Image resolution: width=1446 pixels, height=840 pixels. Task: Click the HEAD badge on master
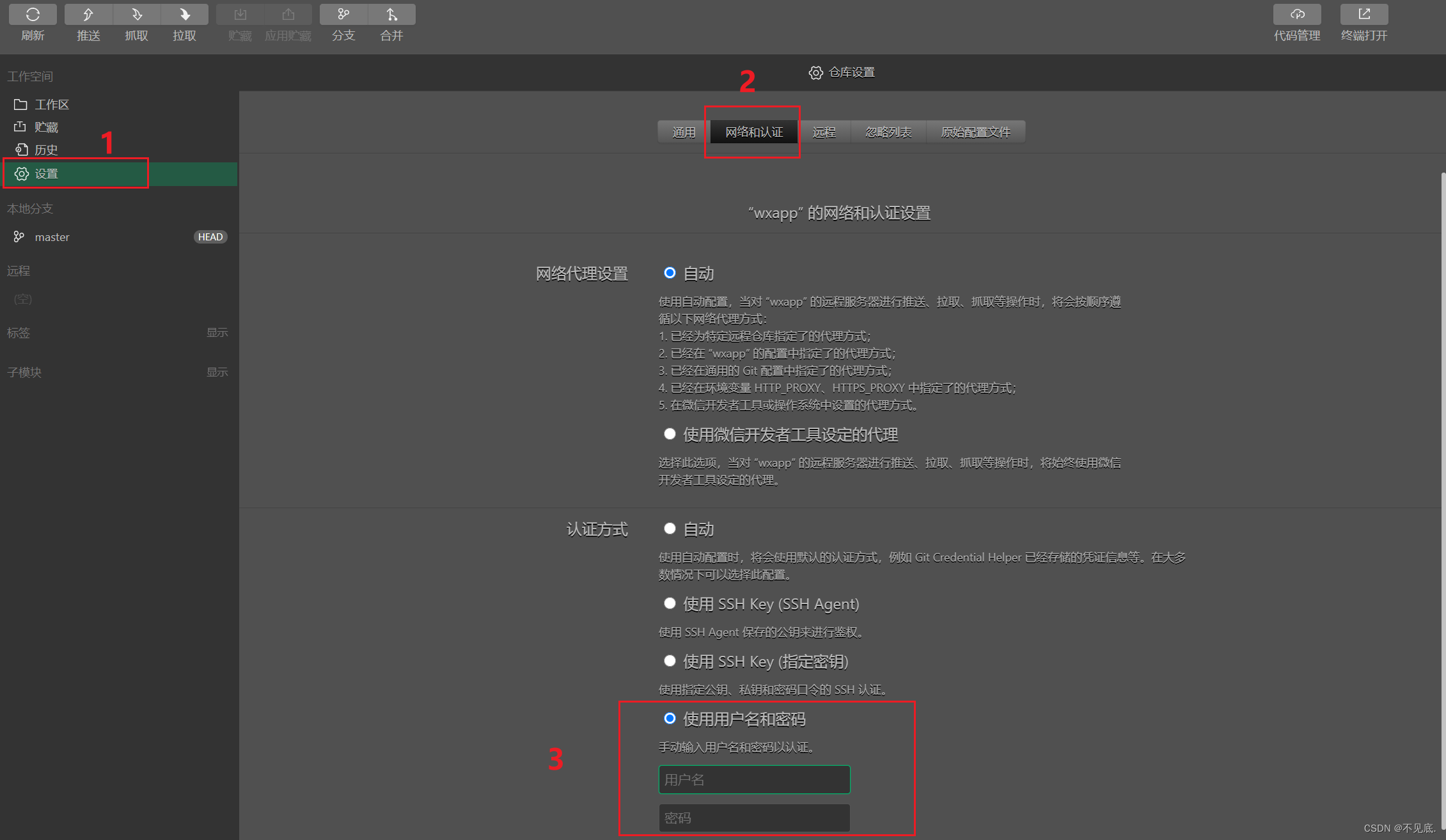(210, 237)
